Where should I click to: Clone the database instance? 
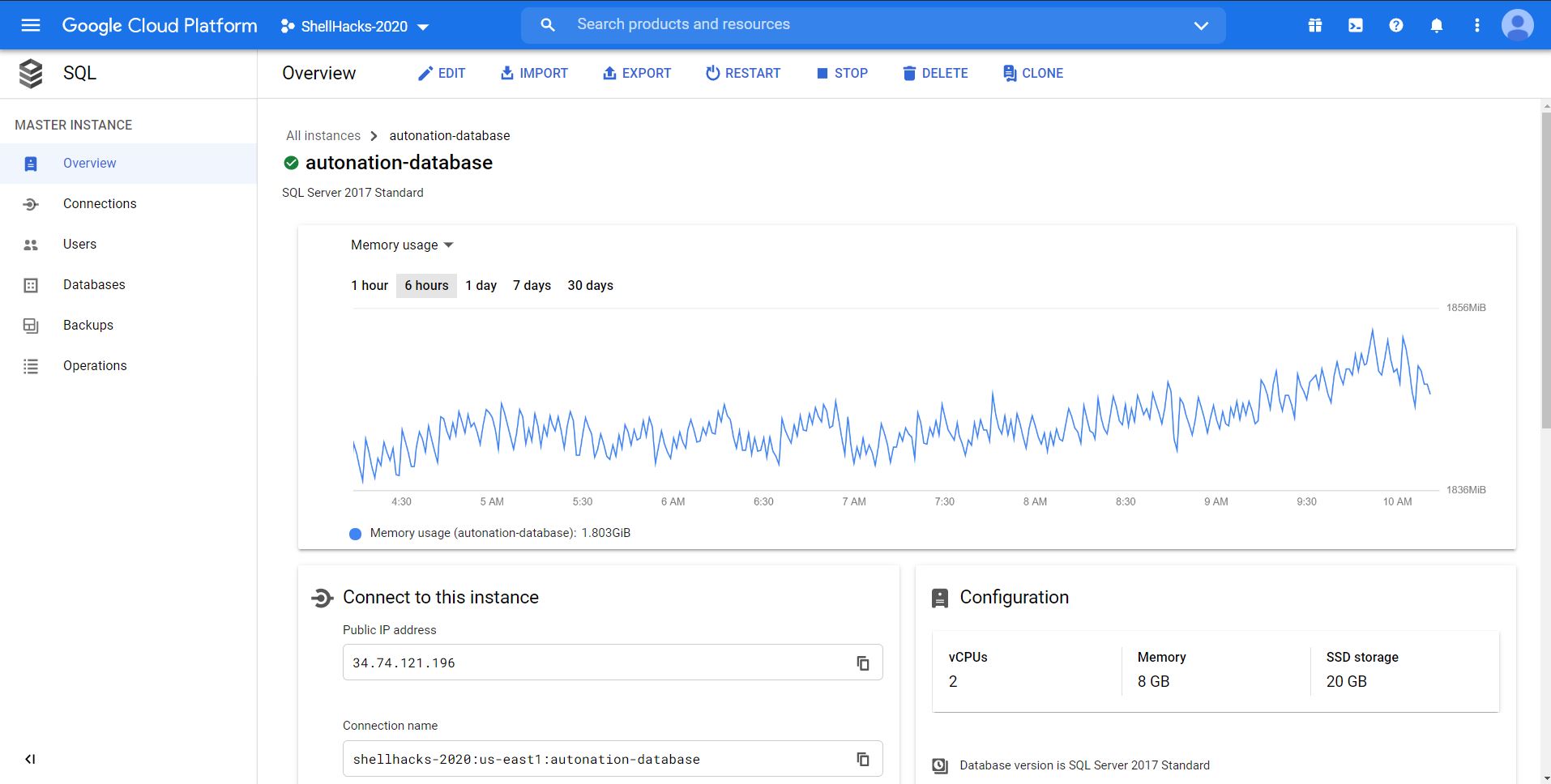pyautogui.click(x=1033, y=74)
